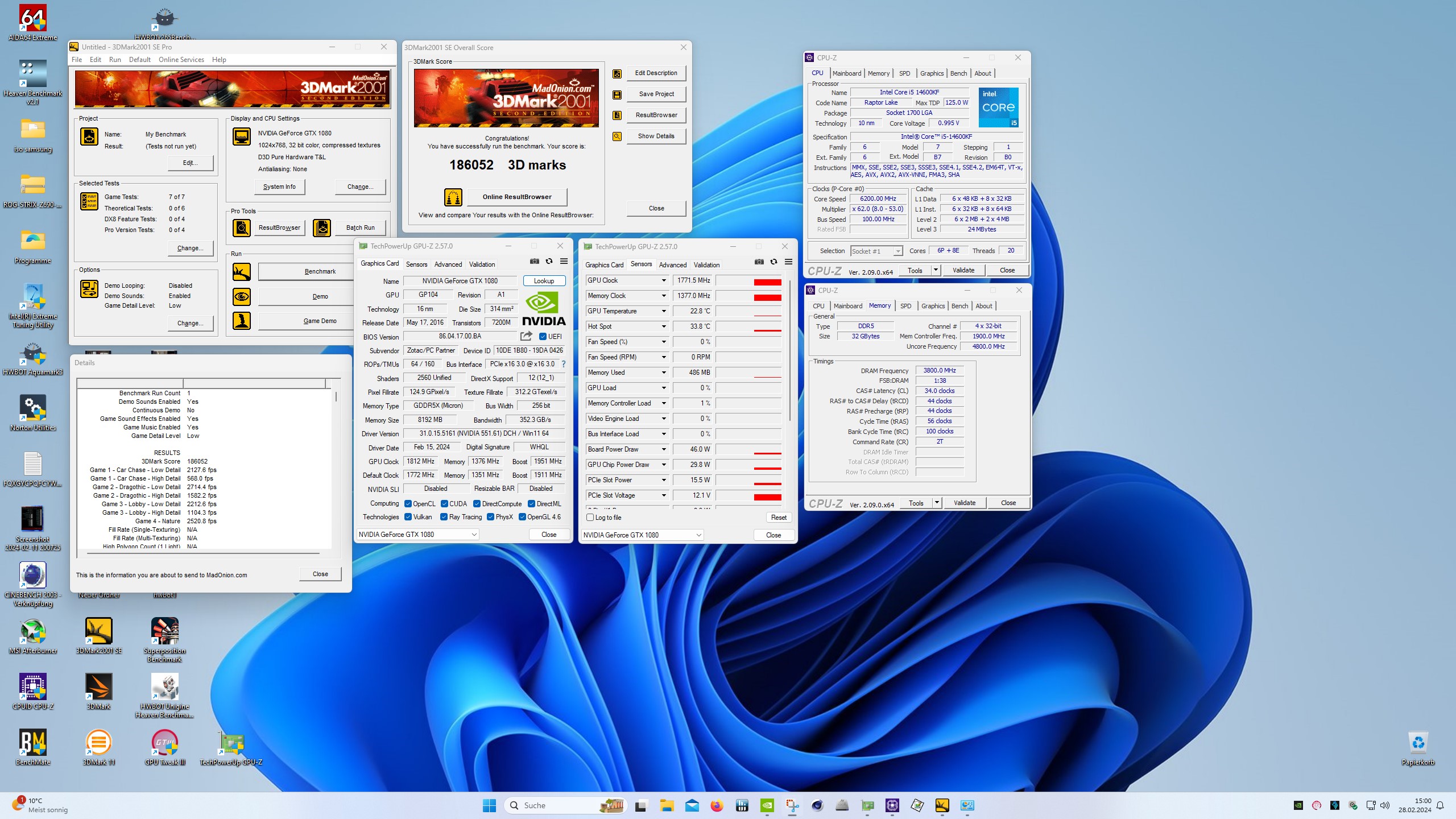Click System Info button in 3DMark2001
Image resolution: width=1456 pixels, height=819 pixels.
click(x=279, y=187)
